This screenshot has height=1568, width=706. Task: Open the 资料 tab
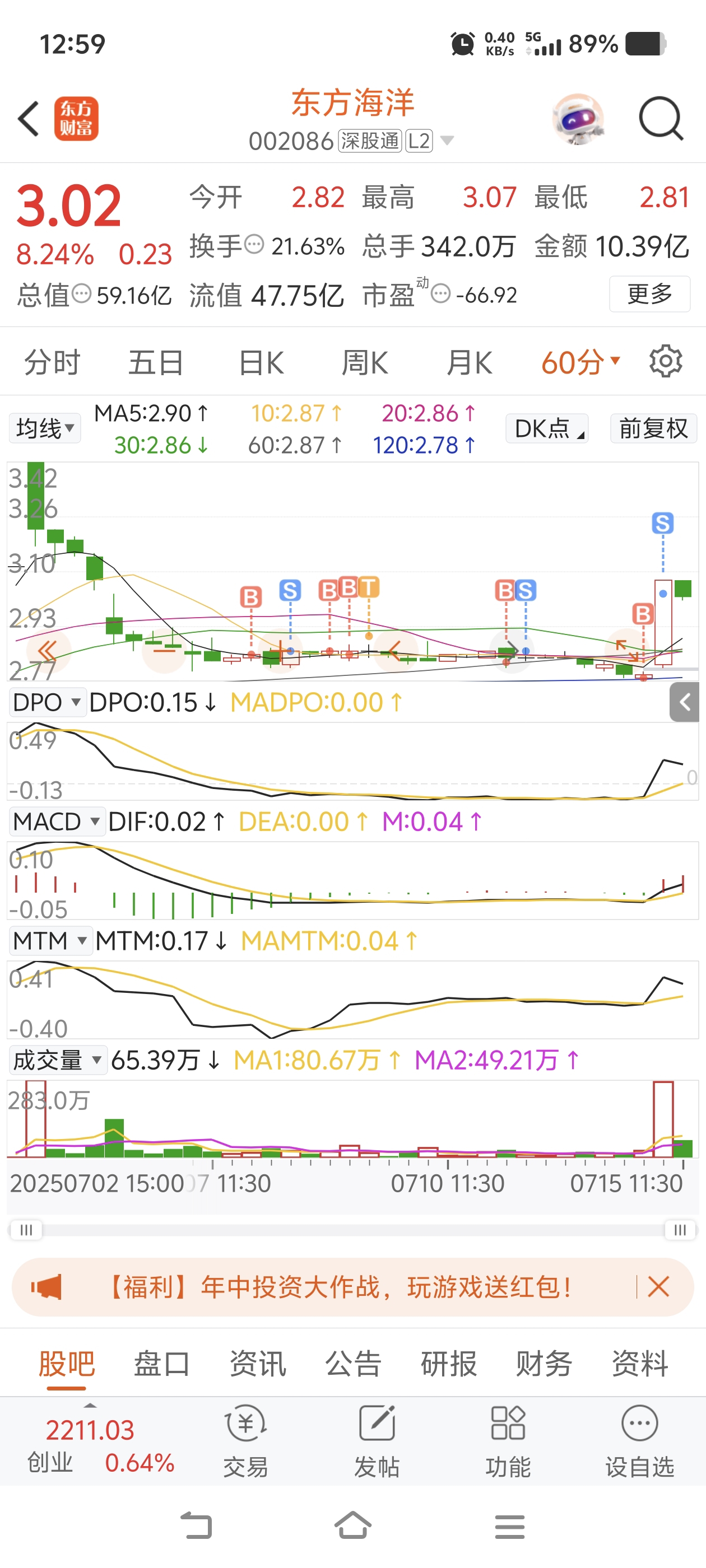click(640, 1364)
